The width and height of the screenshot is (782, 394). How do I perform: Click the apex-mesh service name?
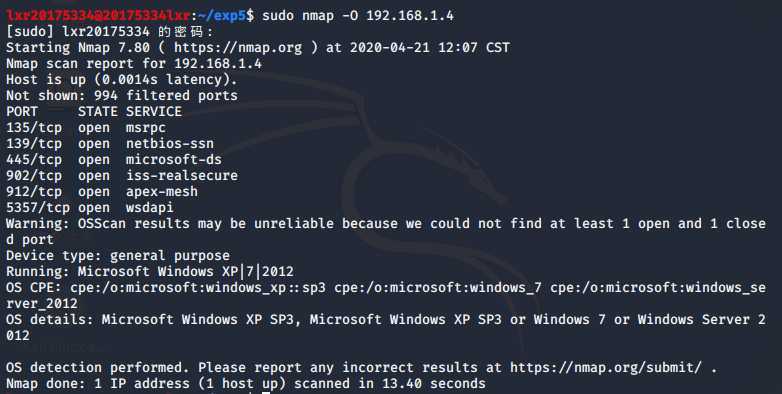(162, 192)
